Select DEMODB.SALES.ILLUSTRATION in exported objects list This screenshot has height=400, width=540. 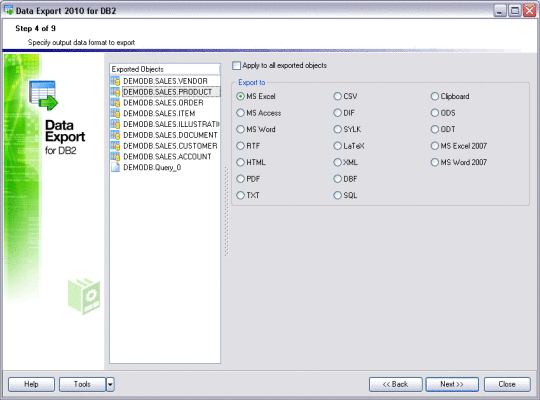point(171,124)
